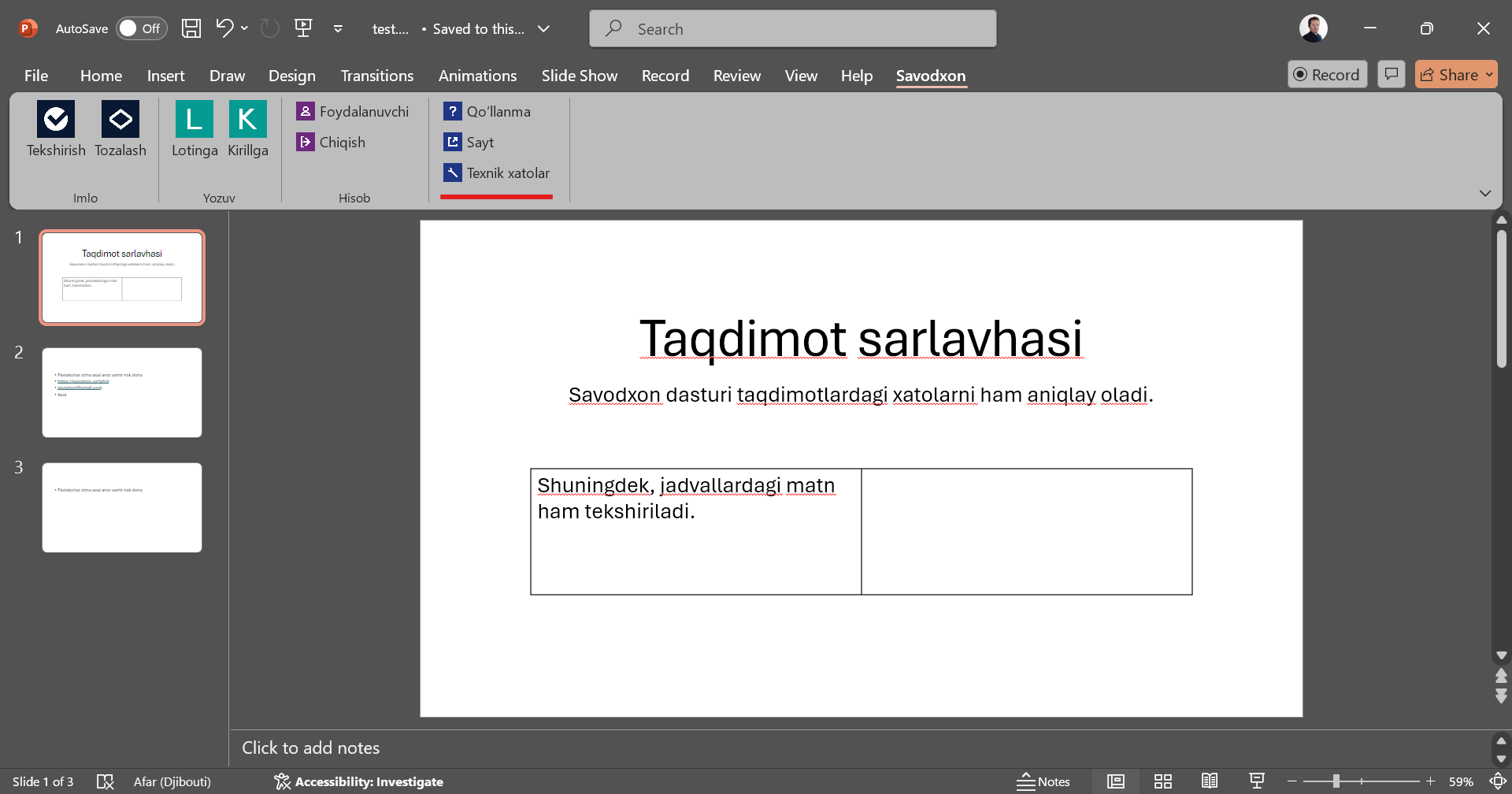Switch to Slide Sorter view
Screen dimensions: 1512x794
coord(1163,781)
